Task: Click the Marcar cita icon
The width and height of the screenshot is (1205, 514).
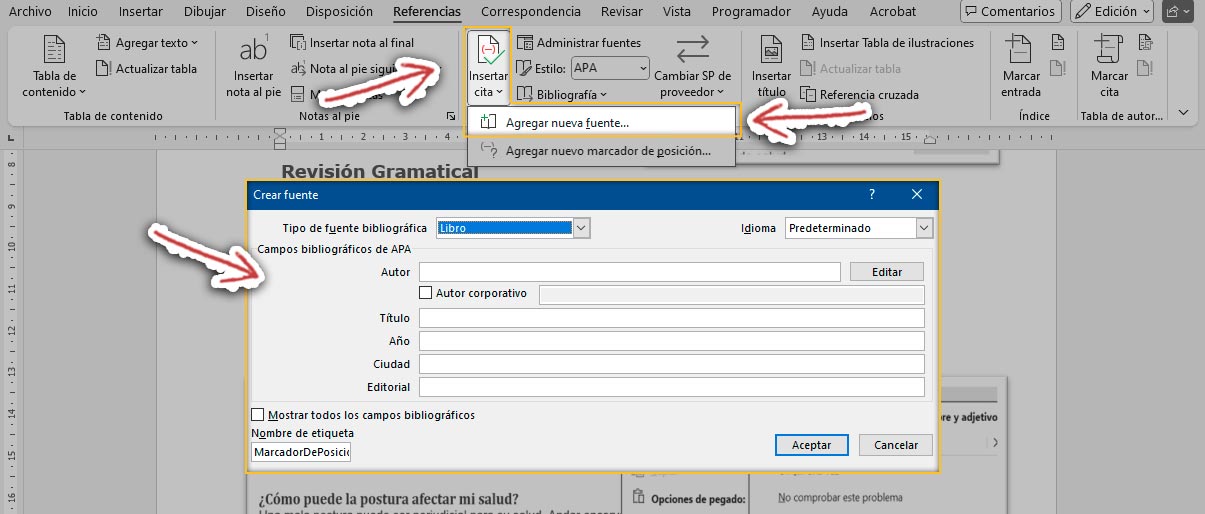Action: click(1109, 51)
